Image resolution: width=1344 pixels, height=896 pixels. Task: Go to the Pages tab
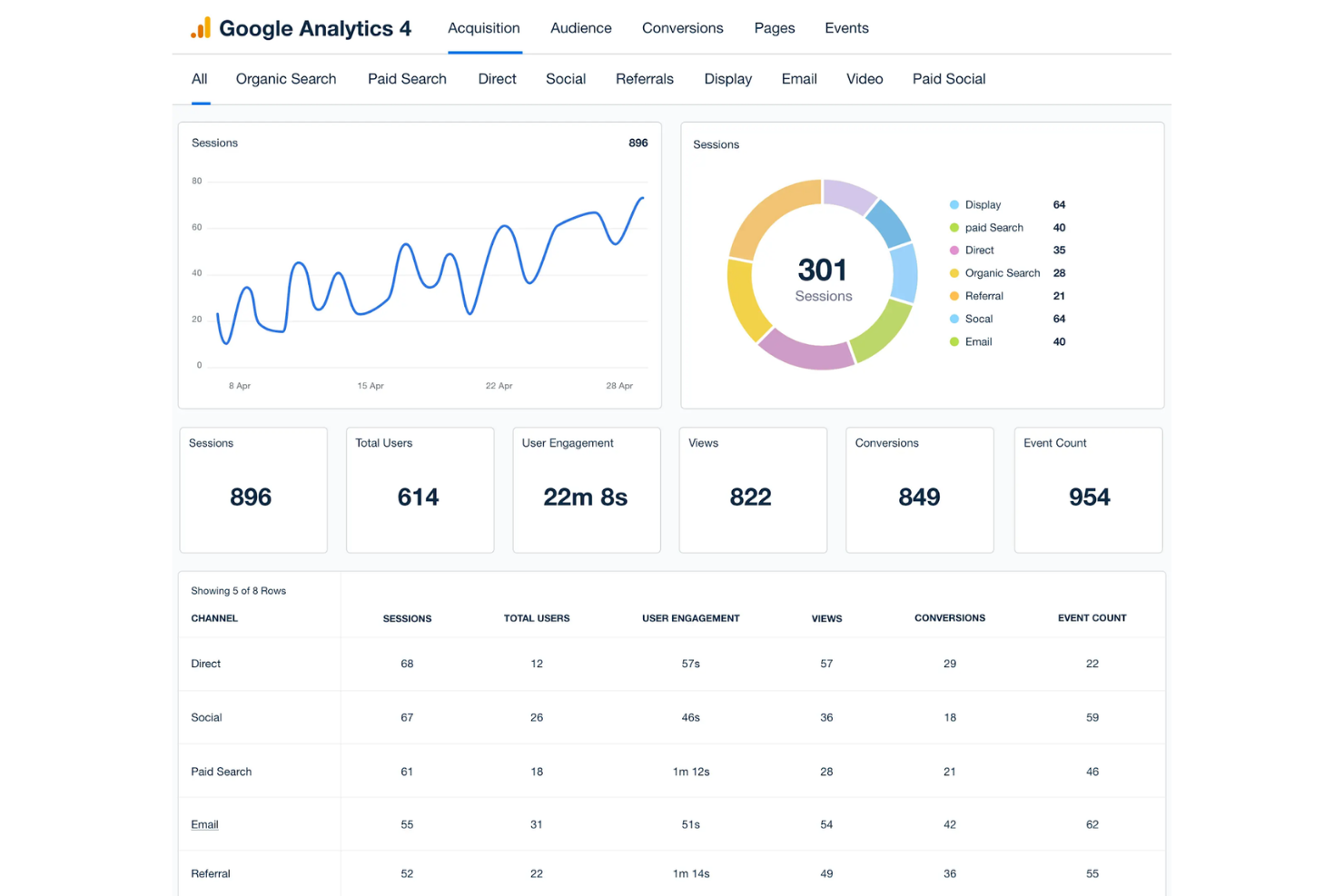pyautogui.click(x=775, y=28)
